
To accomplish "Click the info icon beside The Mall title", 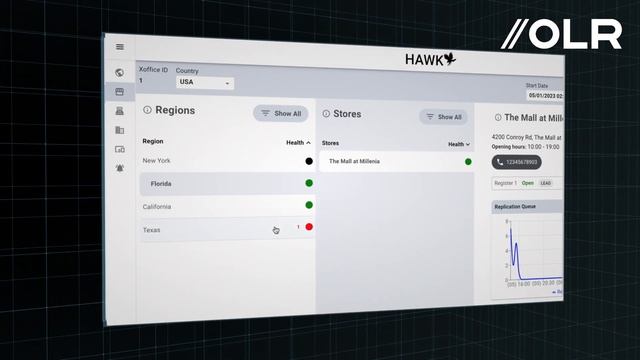I will tap(498, 118).
